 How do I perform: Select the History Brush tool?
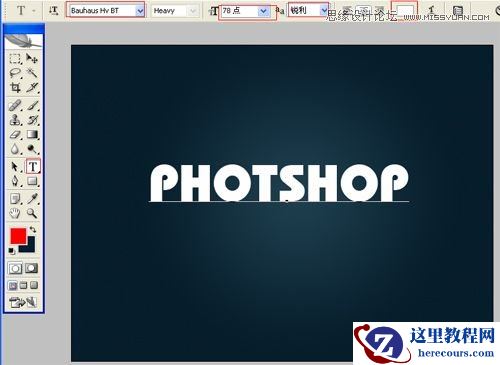(32, 120)
